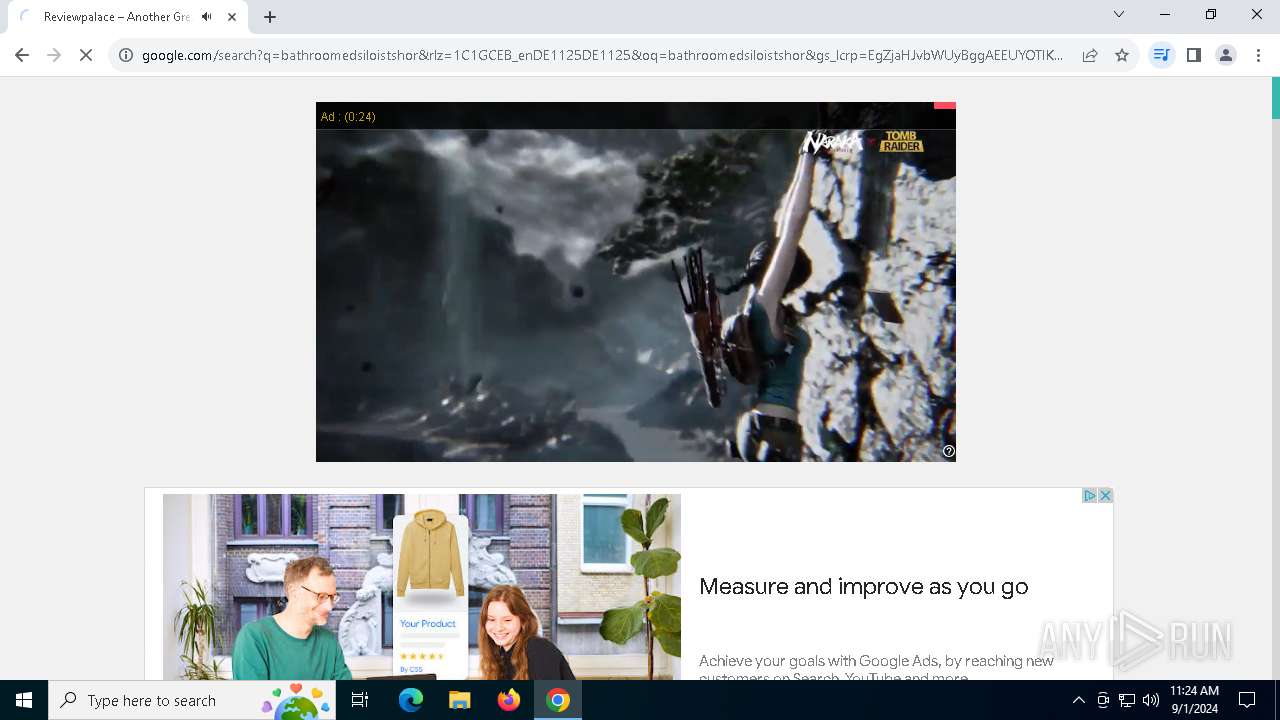Viewport: 1280px width, 720px height.
Task: Open Chrome three-dot menu
Action: (x=1258, y=55)
